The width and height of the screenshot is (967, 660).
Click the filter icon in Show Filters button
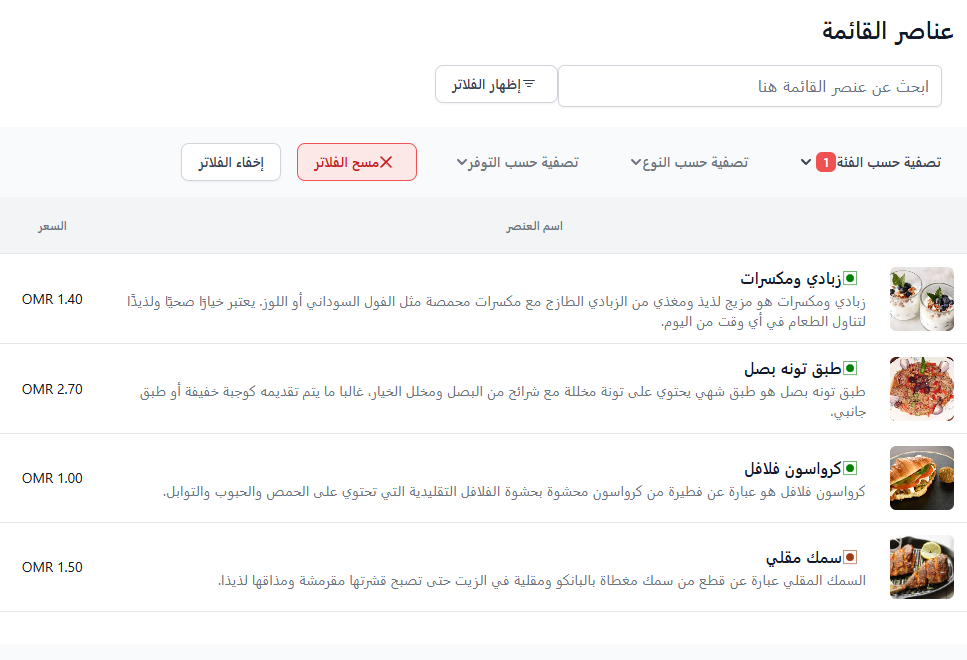530,84
